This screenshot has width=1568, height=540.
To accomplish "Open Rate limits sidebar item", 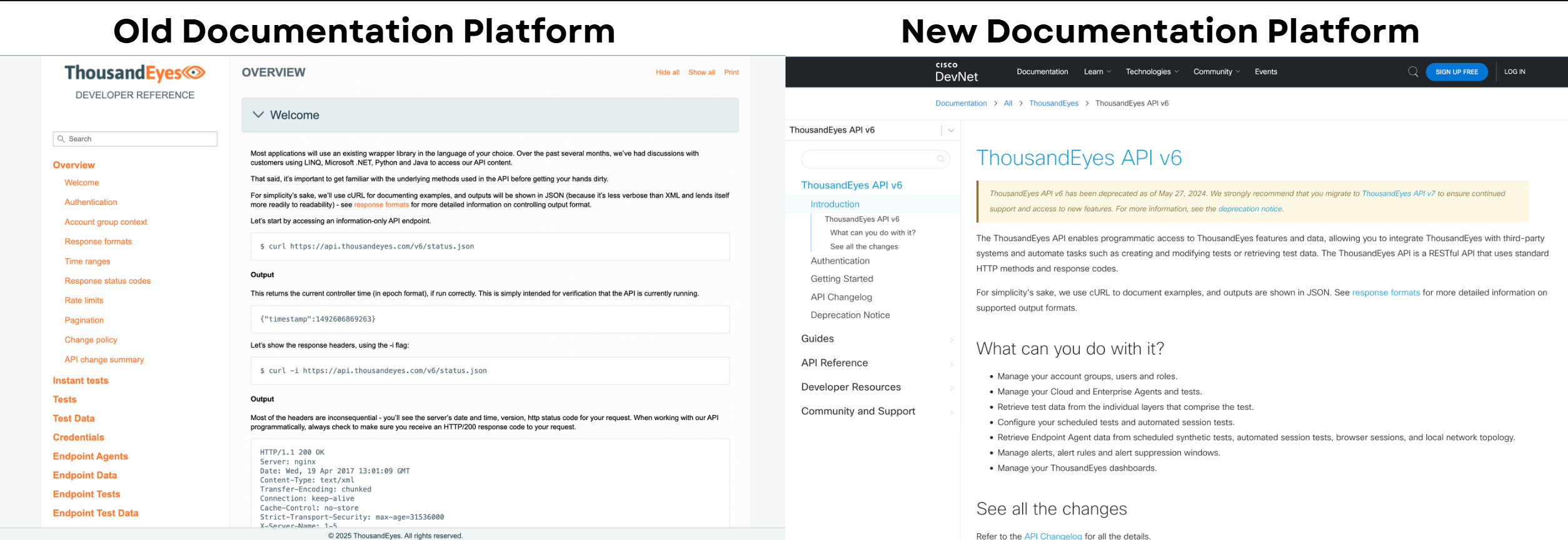I will [x=84, y=300].
